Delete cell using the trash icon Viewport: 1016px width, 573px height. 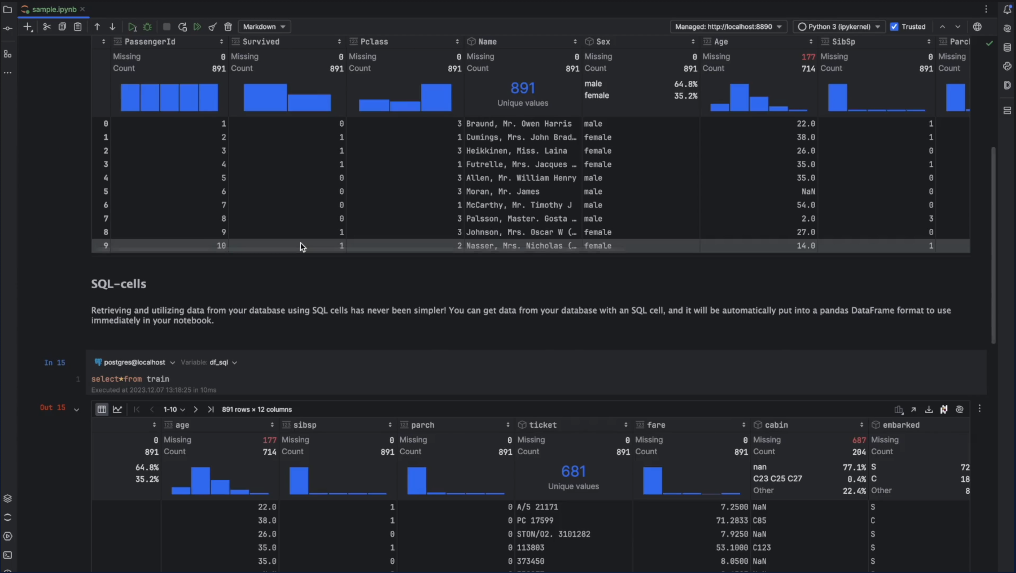click(228, 27)
